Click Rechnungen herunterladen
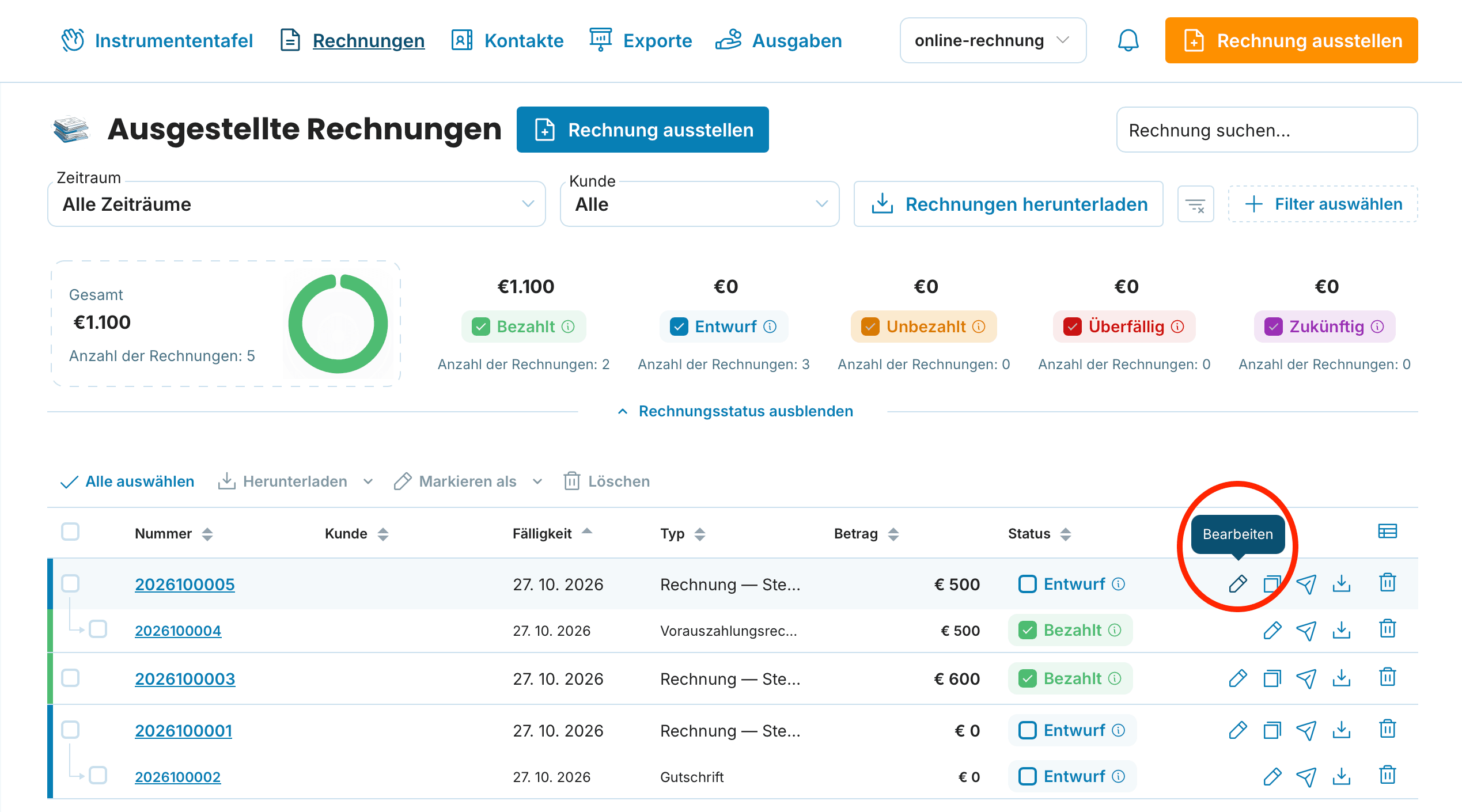Image resolution: width=1462 pixels, height=812 pixels. click(x=1008, y=204)
